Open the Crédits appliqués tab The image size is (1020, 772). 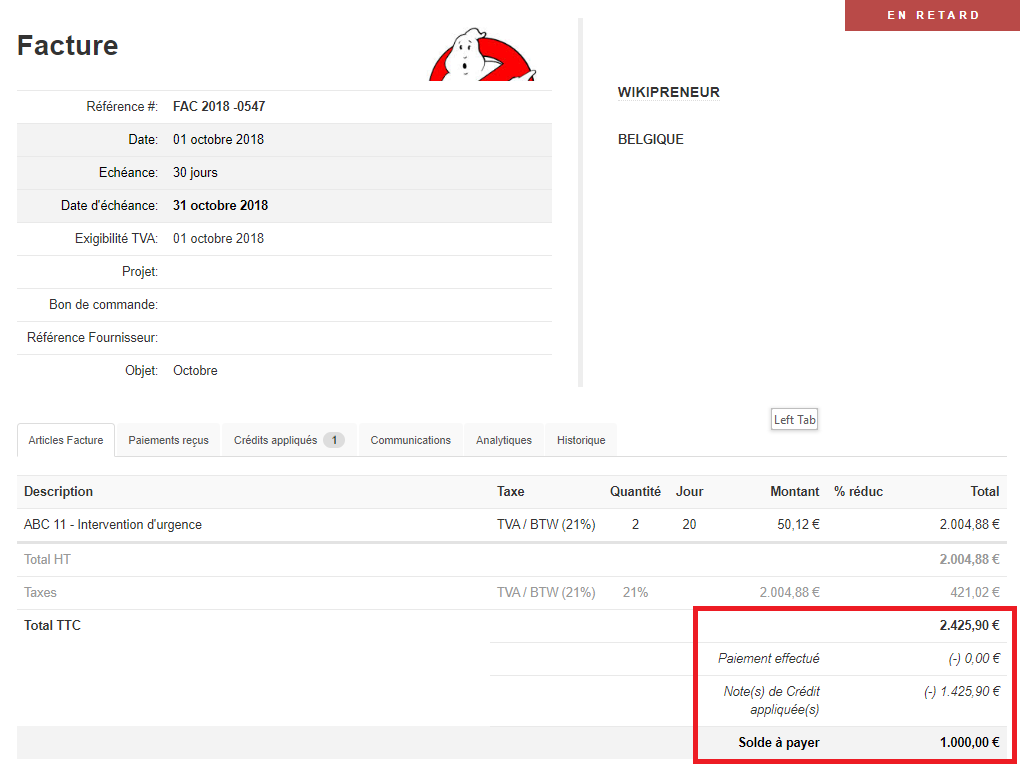[x=275, y=440]
